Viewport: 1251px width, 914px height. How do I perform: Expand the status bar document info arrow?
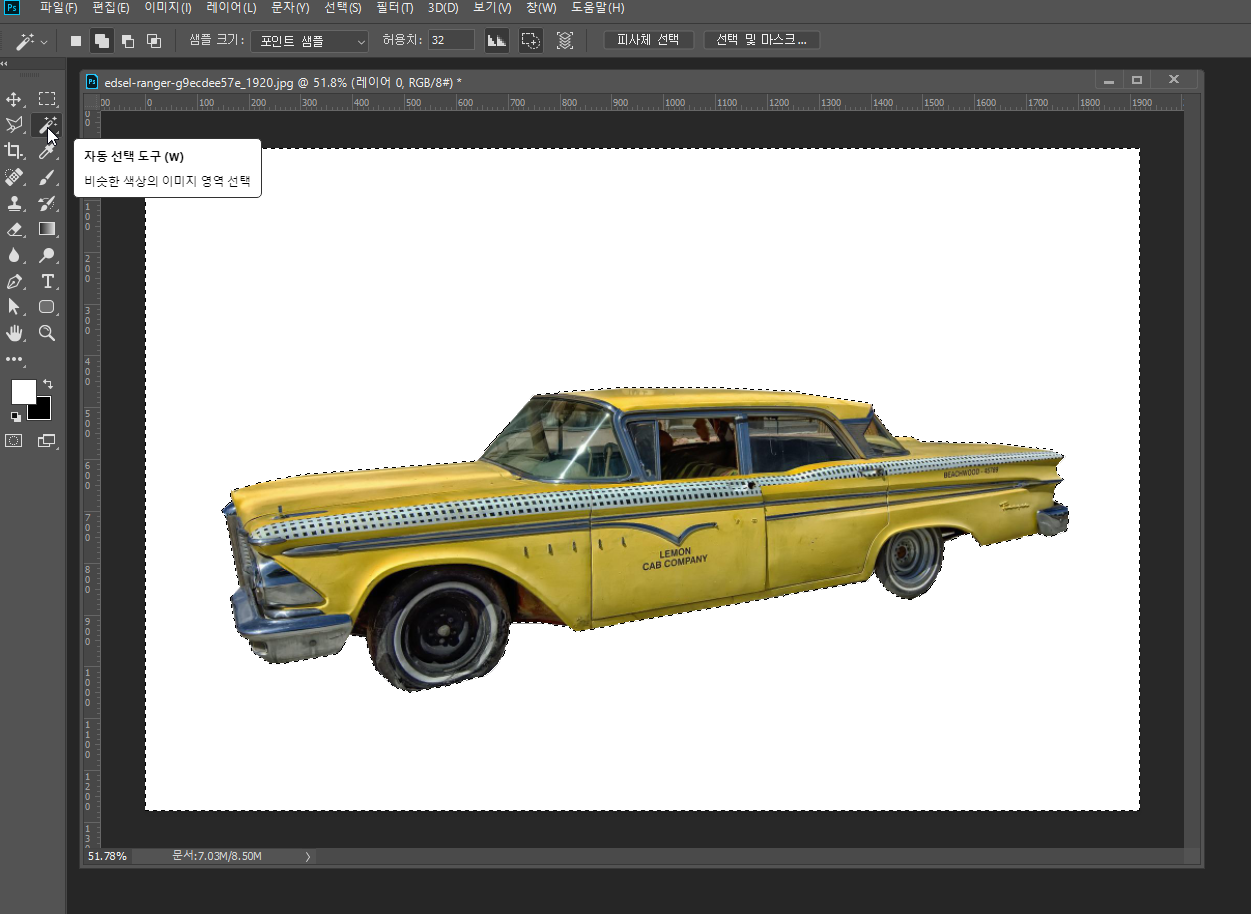(308, 857)
